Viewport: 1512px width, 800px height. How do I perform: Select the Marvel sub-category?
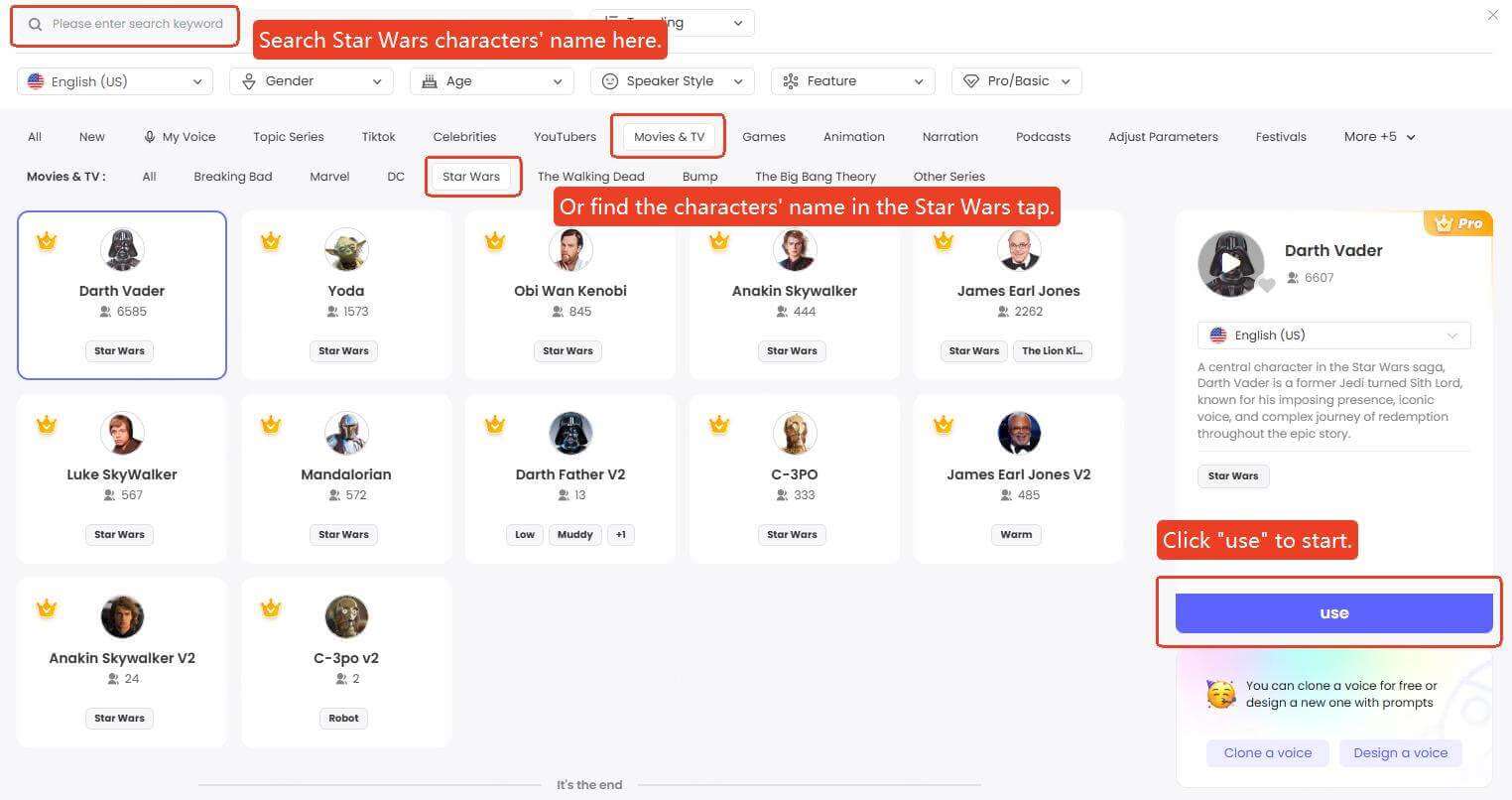(329, 177)
